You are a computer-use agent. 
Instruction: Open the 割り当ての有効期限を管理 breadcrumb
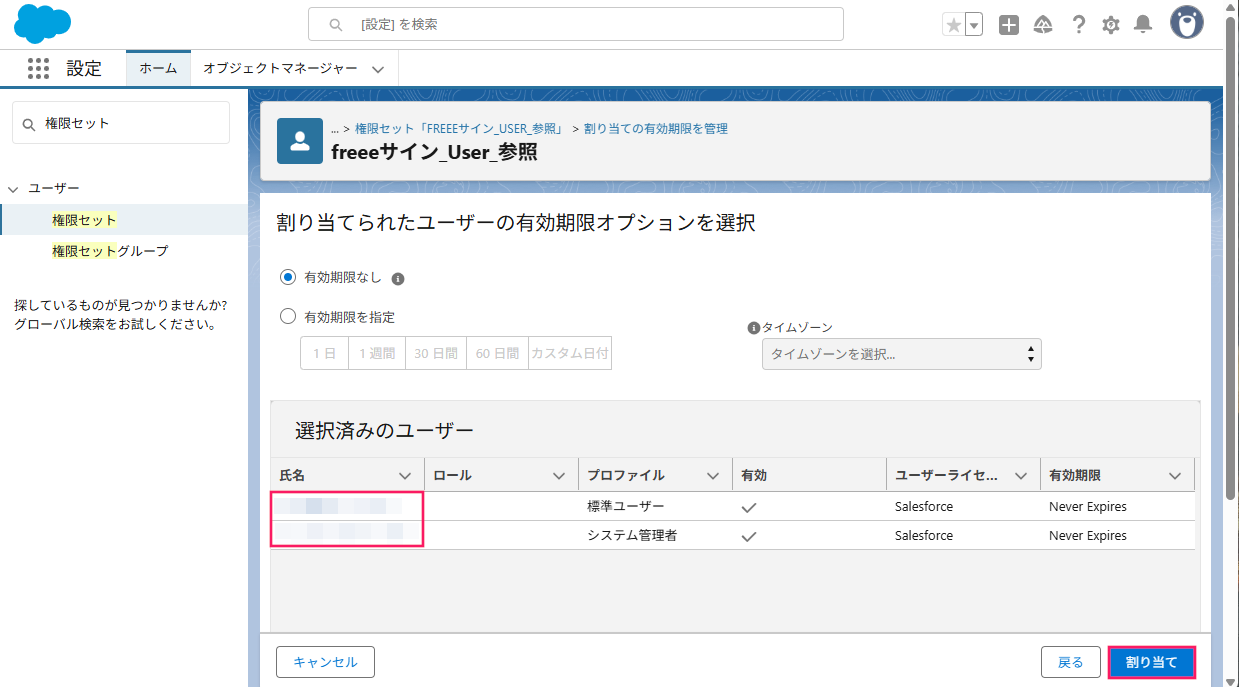[656, 129]
